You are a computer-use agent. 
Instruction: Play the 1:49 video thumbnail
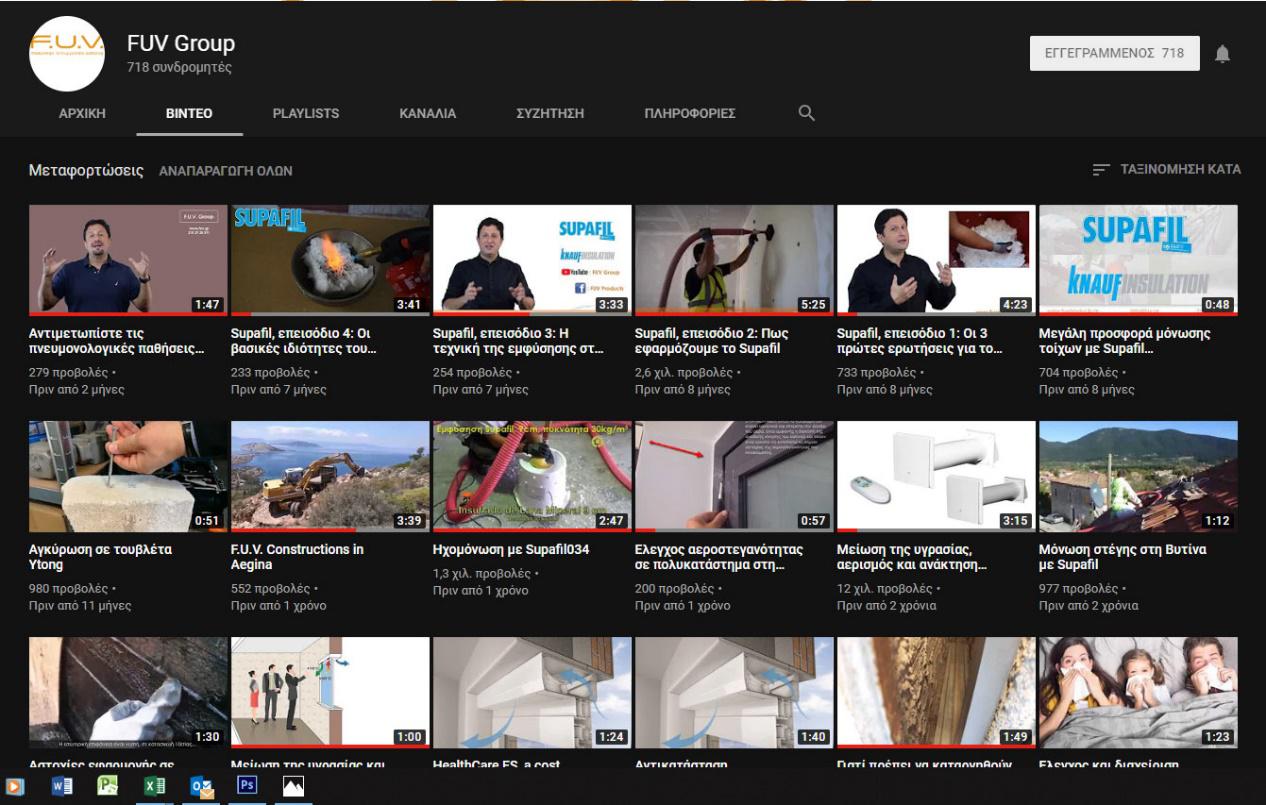pos(936,692)
